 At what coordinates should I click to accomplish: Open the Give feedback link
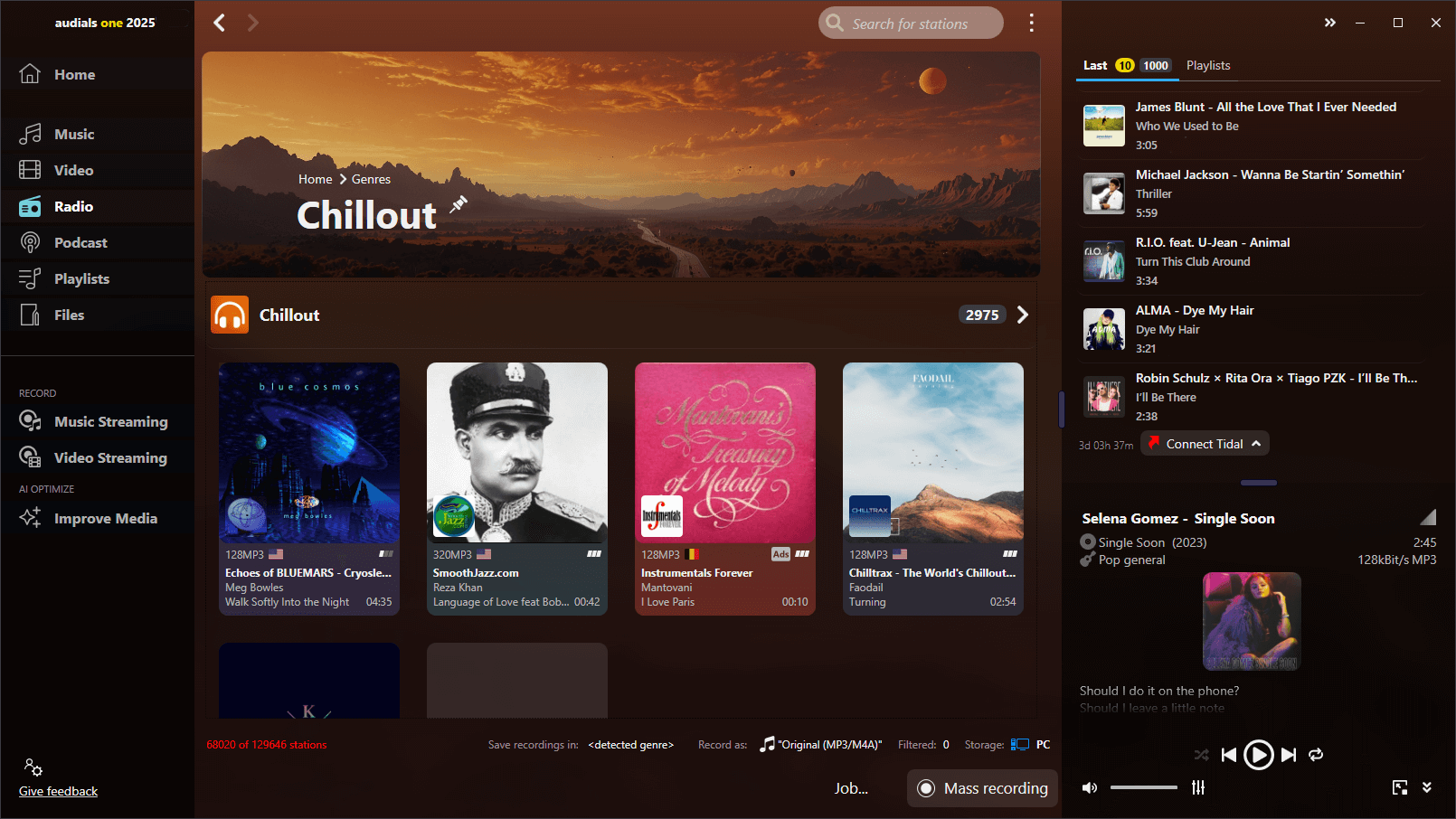(x=59, y=791)
